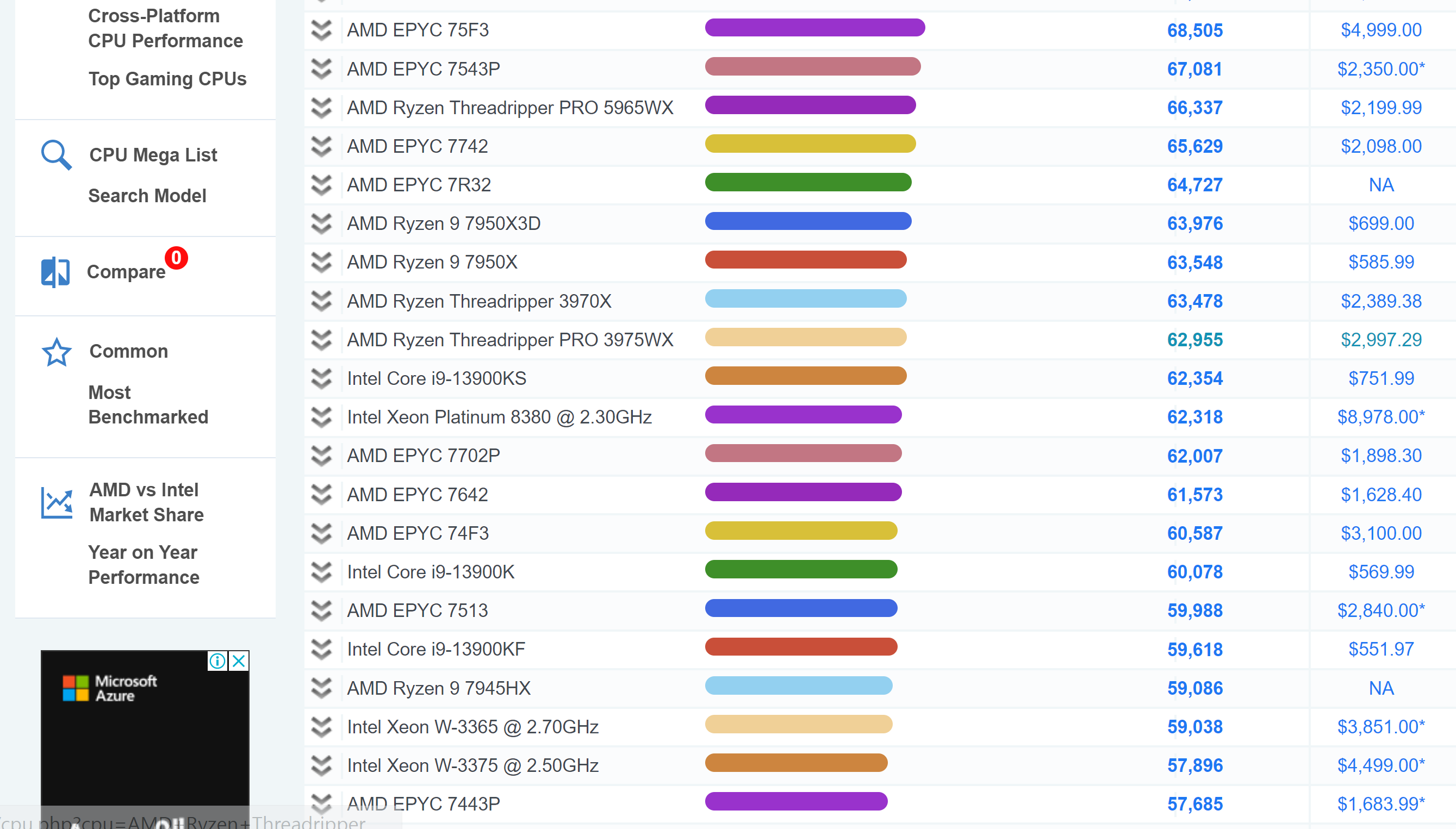Expand details for AMD EPYC 7R32
Image resolution: width=1456 pixels, height=829 pixels.
pyautogui.click(x=322, y=185)
